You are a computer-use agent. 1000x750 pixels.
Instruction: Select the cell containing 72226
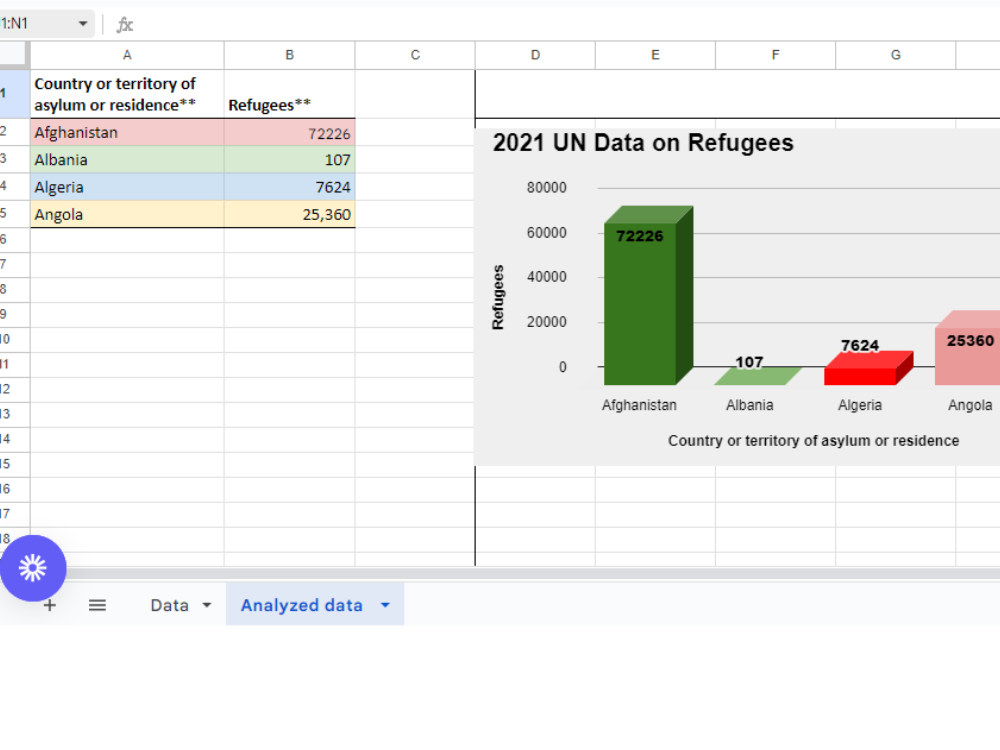click(x=290, y=133)
